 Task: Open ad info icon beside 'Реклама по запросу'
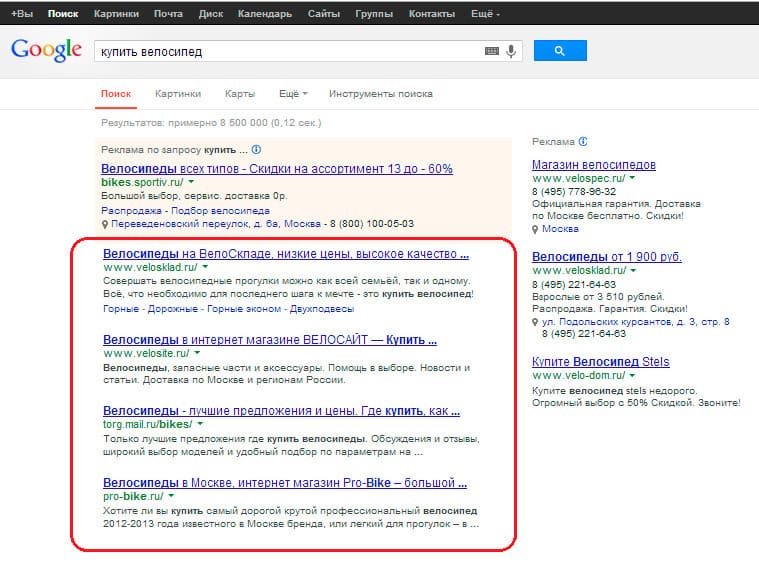point(257,150)
